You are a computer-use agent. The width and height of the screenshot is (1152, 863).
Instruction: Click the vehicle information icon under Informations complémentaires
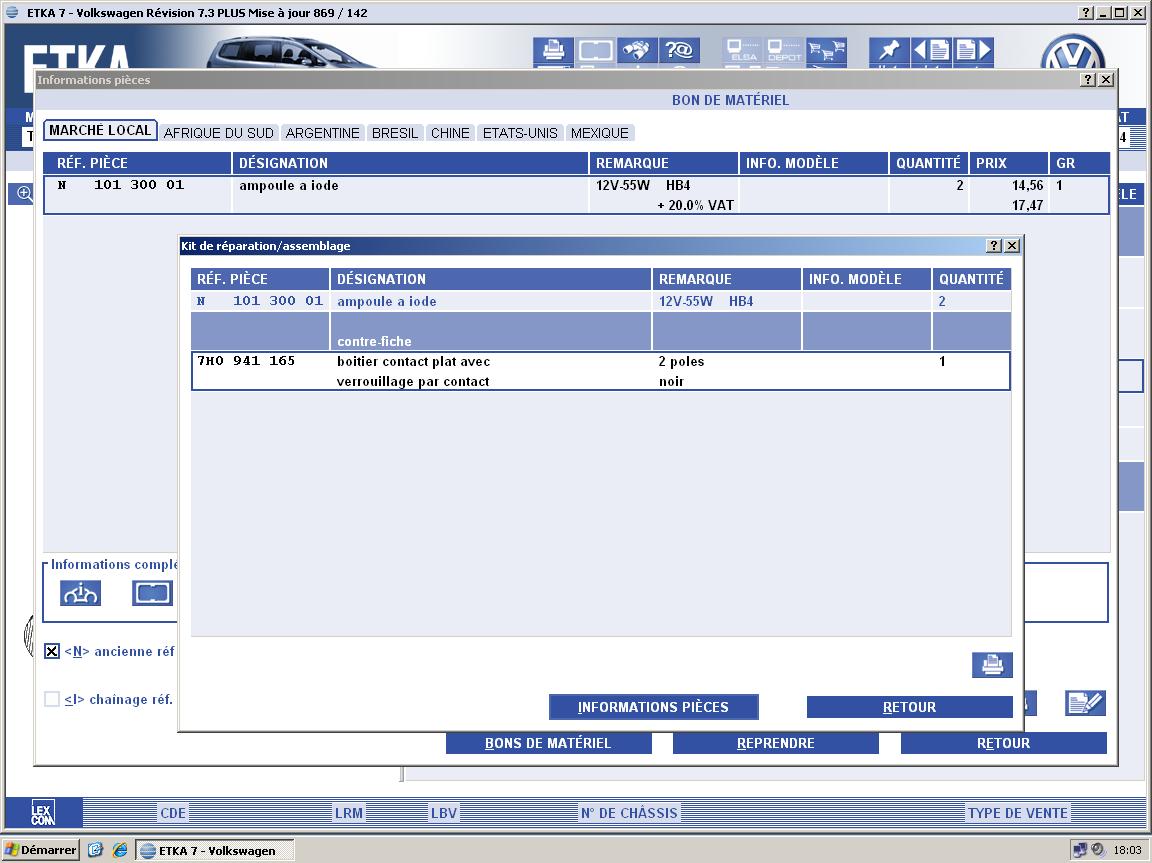point(81,593)
